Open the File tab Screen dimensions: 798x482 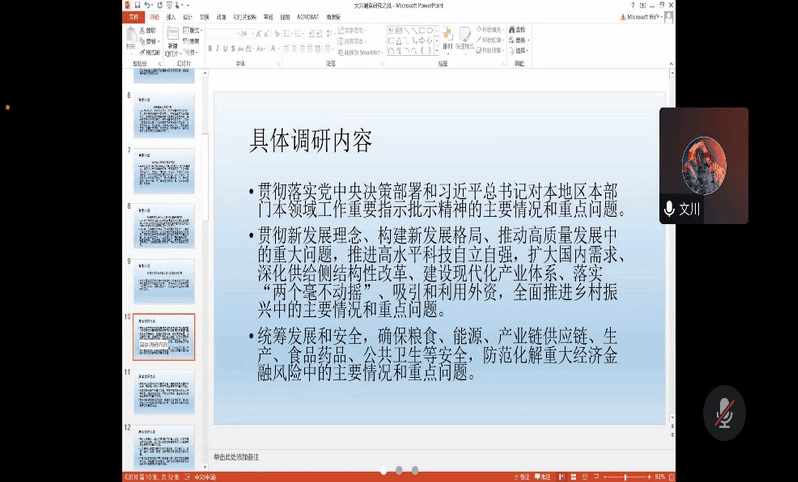[133, 17]
